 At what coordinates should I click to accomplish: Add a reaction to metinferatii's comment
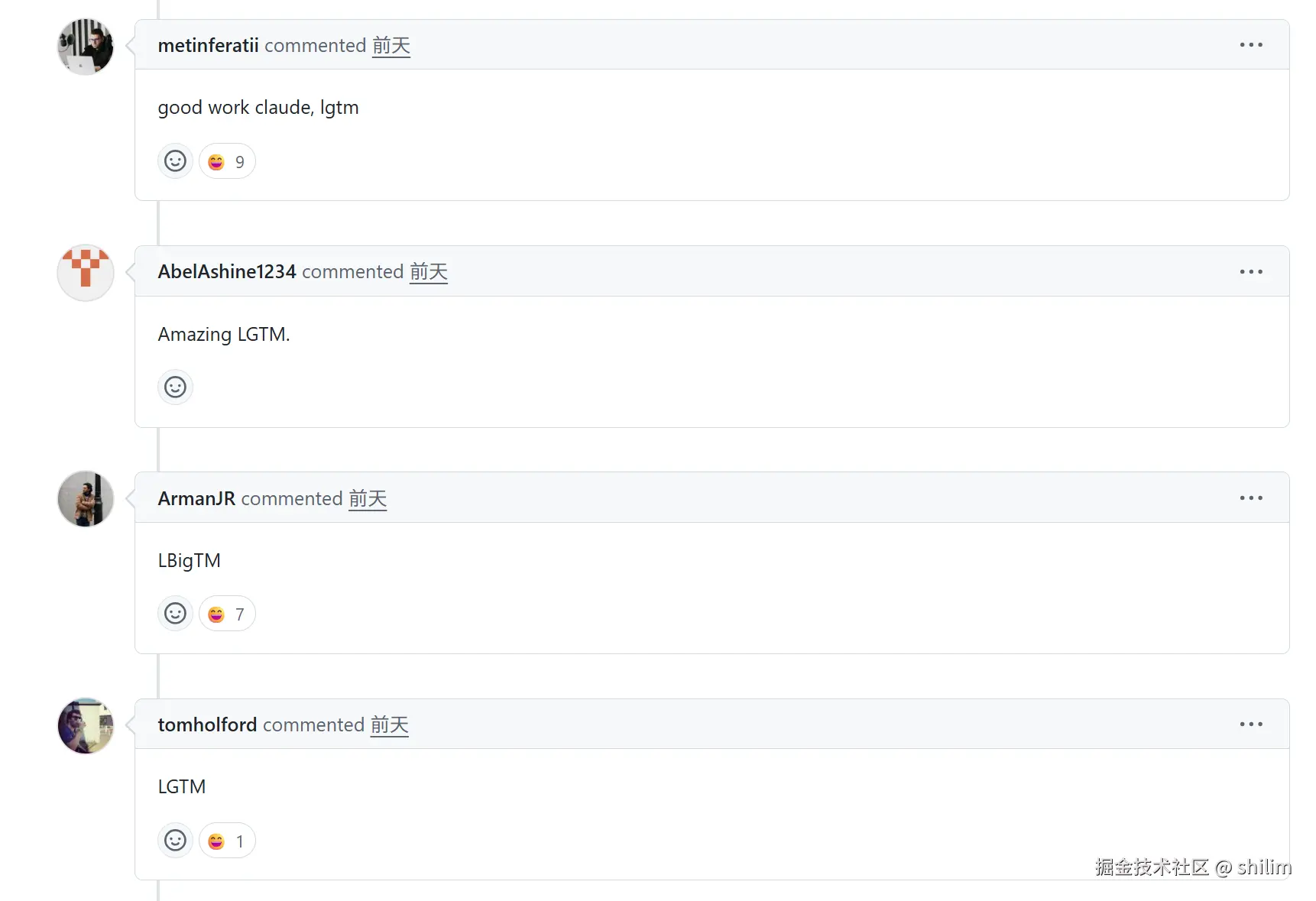tap(175, 161)
